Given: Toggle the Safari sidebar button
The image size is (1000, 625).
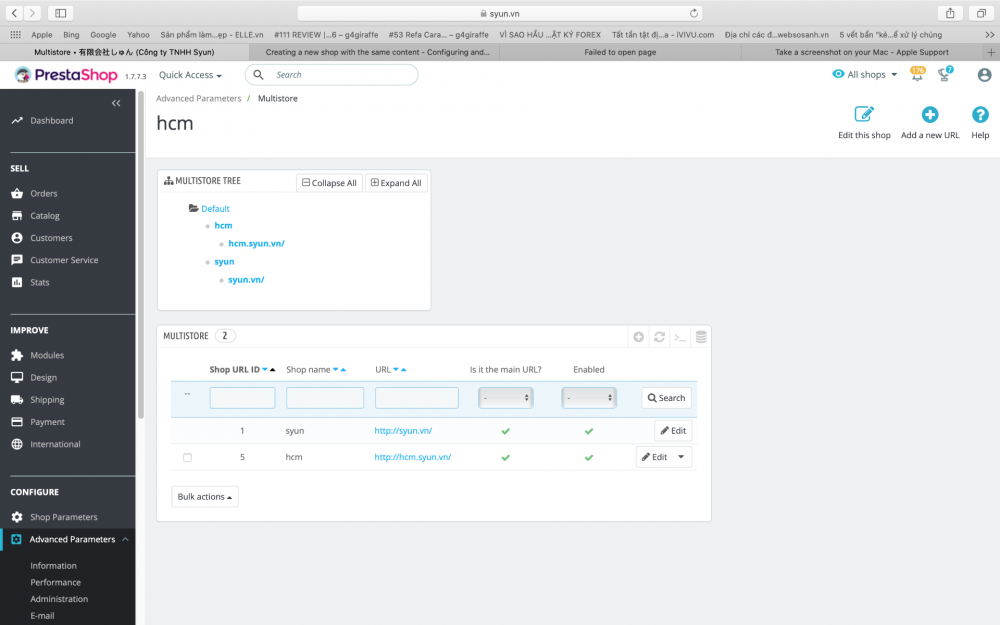Looking at the screenshot, I should pos(61,13).
